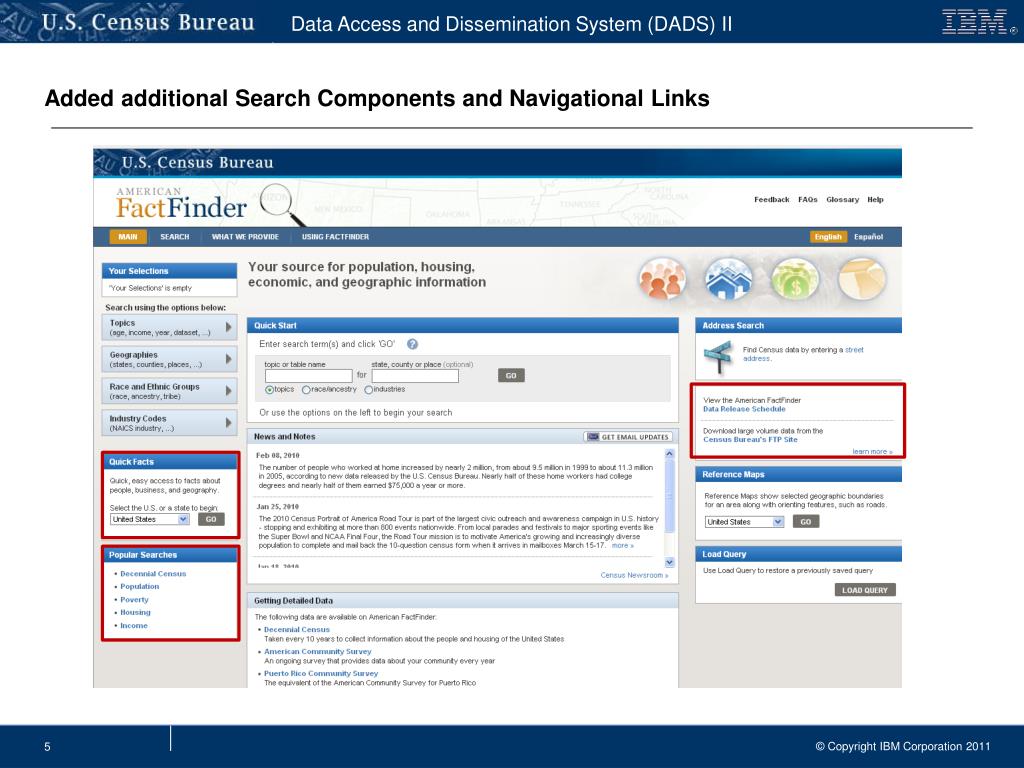Open the Data Release Schedule link
The image size is (1024, 768).
(744, 409)
